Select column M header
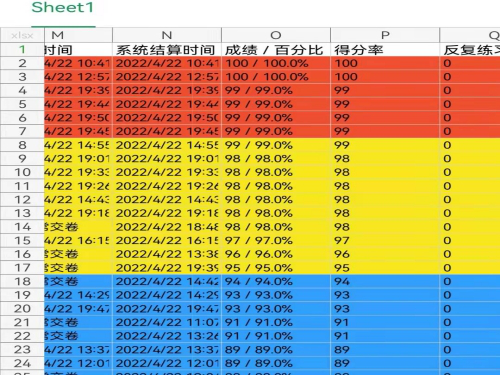The image size is (500, 375). coord(78,35)
